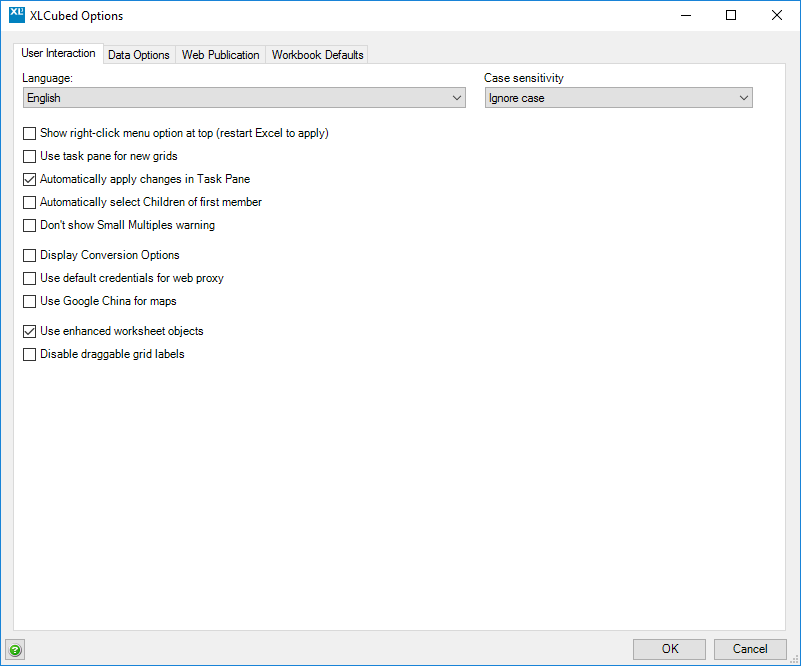This screenshot has height=666, width=801.
Task: Toggle Display Conversion Options checkbox
Action: [30, 255]
